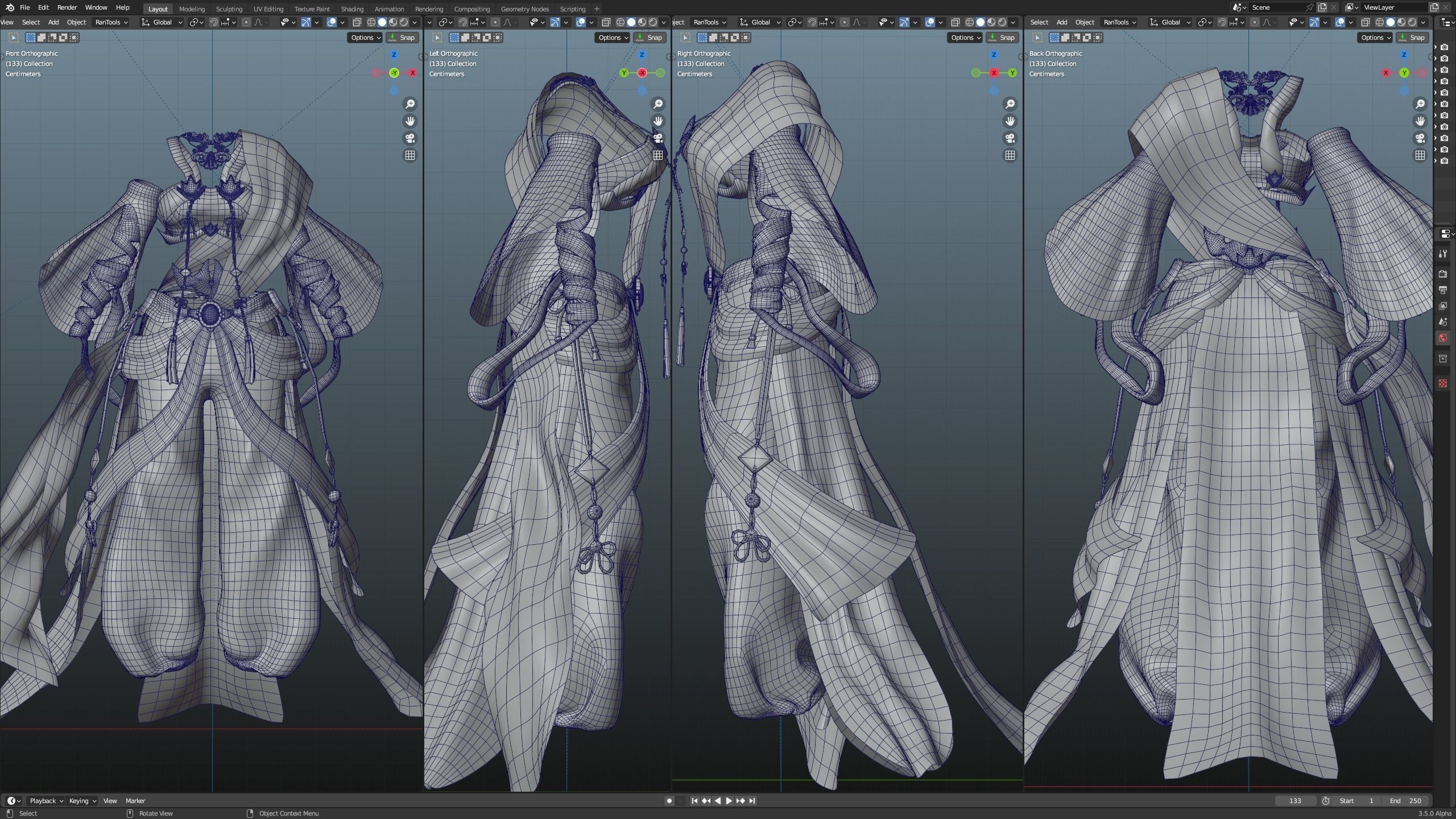Play the animation forward
Screen dimensions: 1456x819
729,801
